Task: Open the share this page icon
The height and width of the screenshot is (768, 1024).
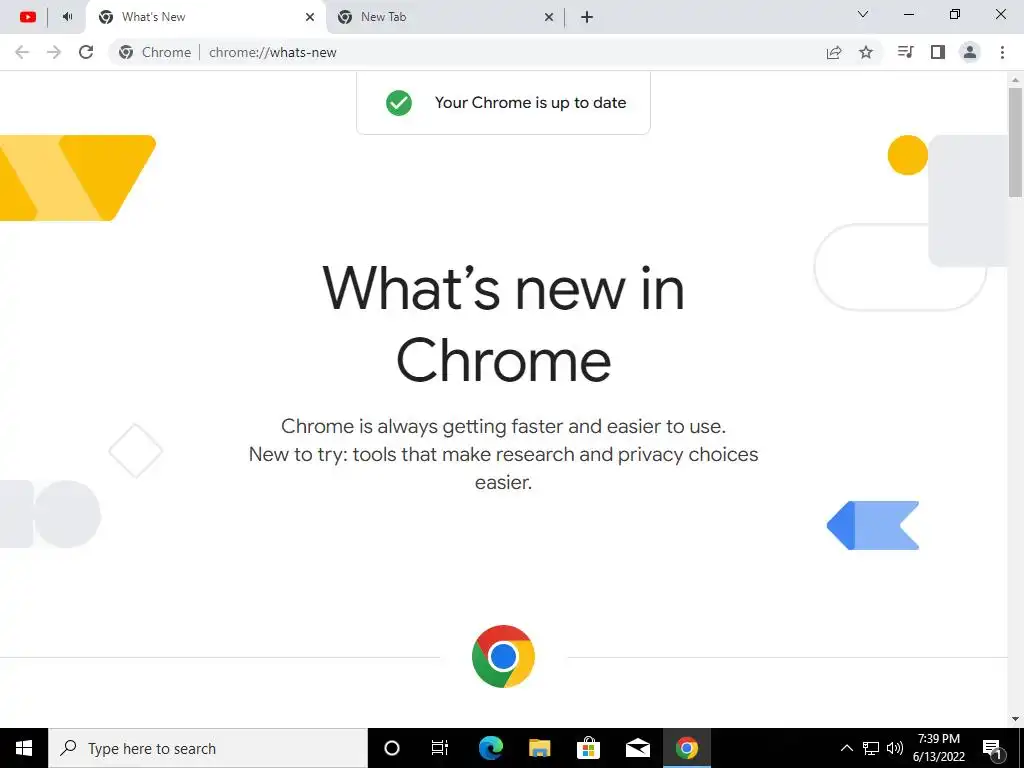Action: (x=834, y=52)
